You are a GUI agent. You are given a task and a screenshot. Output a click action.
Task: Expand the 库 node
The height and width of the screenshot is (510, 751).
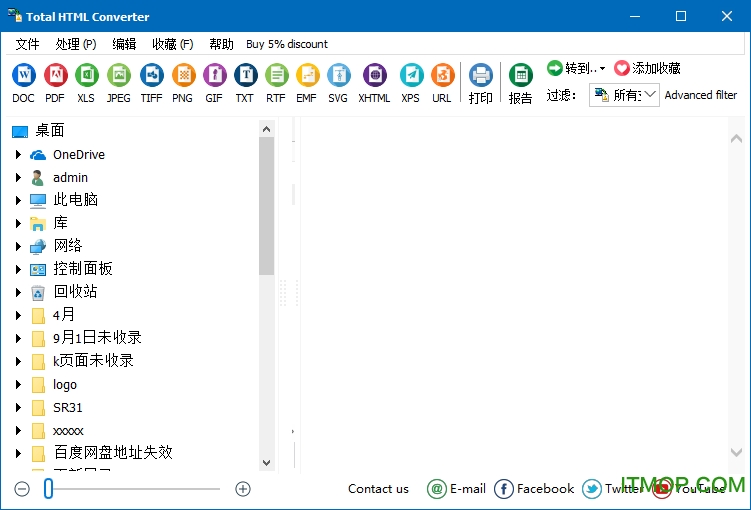pos(18,223)
